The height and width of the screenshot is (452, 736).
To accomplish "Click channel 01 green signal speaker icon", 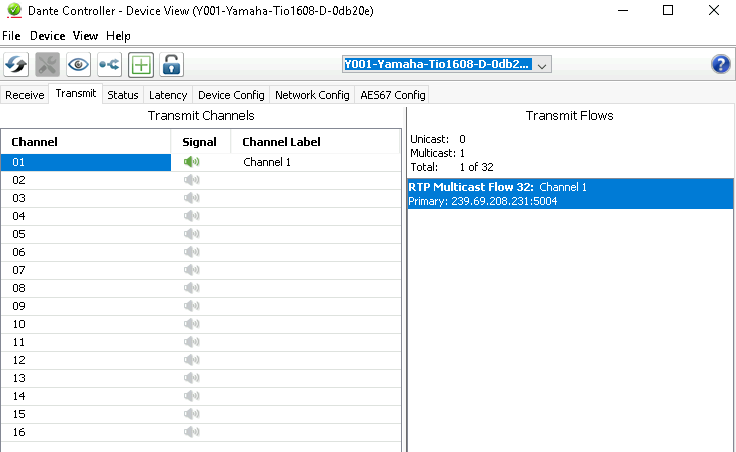I will point(192,162).
